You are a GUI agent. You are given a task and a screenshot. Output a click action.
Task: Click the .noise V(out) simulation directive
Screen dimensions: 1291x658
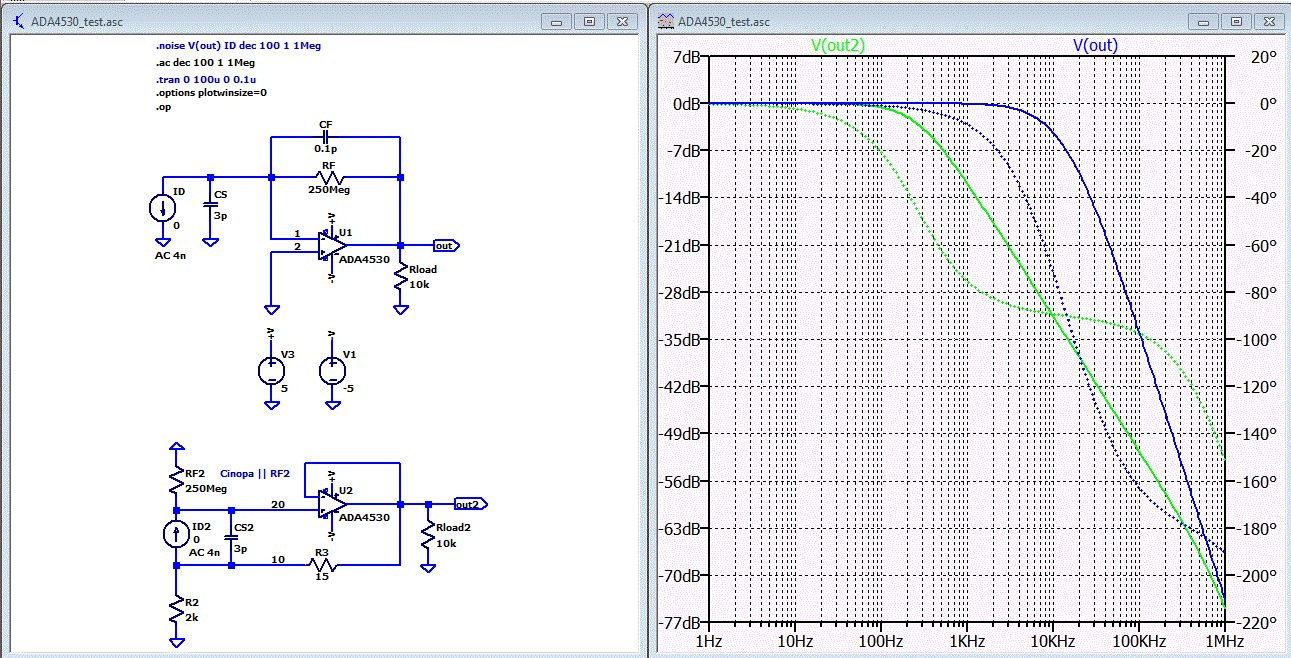[x=237, y=46]
